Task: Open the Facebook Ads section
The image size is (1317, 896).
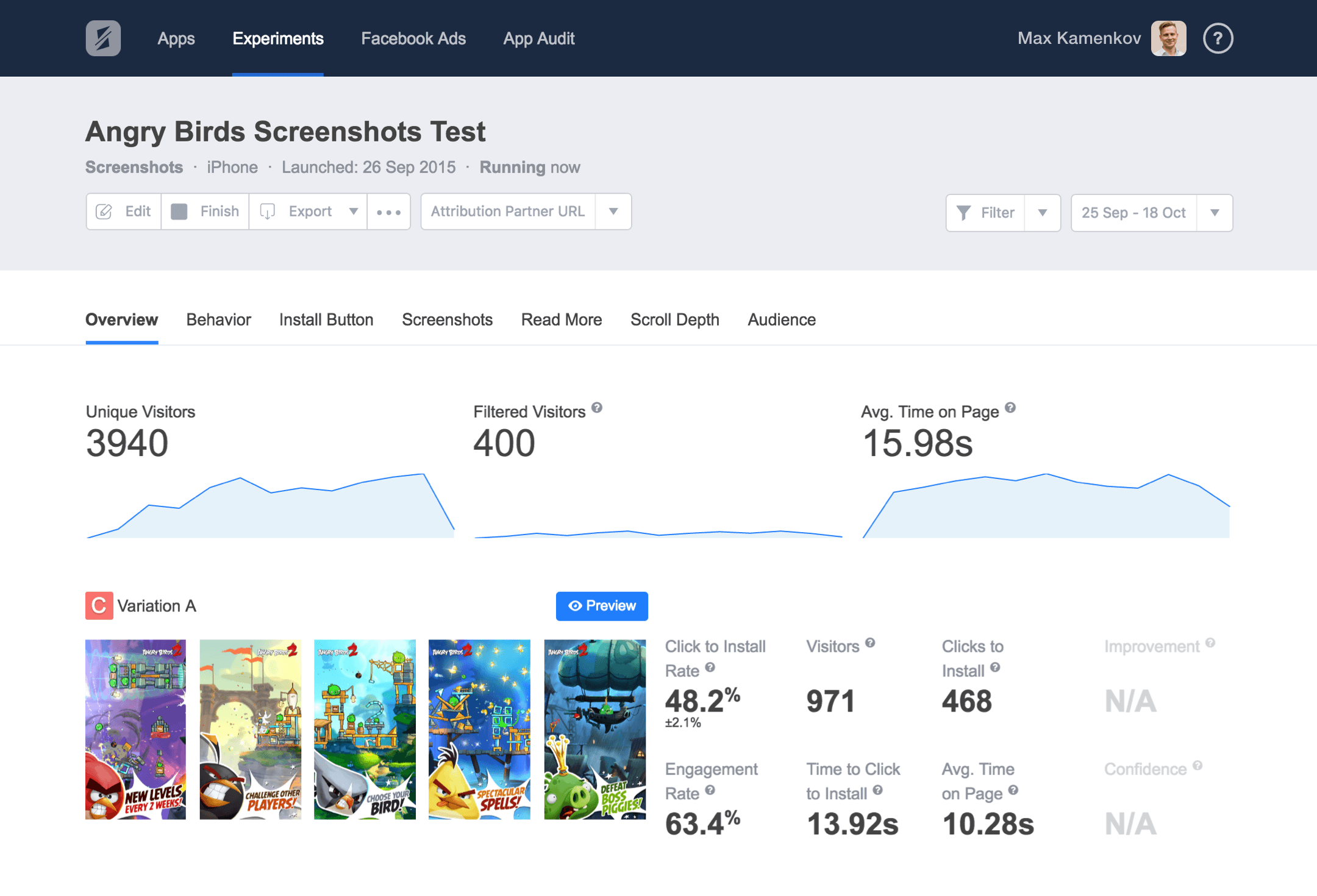Action: coord(413,38)
